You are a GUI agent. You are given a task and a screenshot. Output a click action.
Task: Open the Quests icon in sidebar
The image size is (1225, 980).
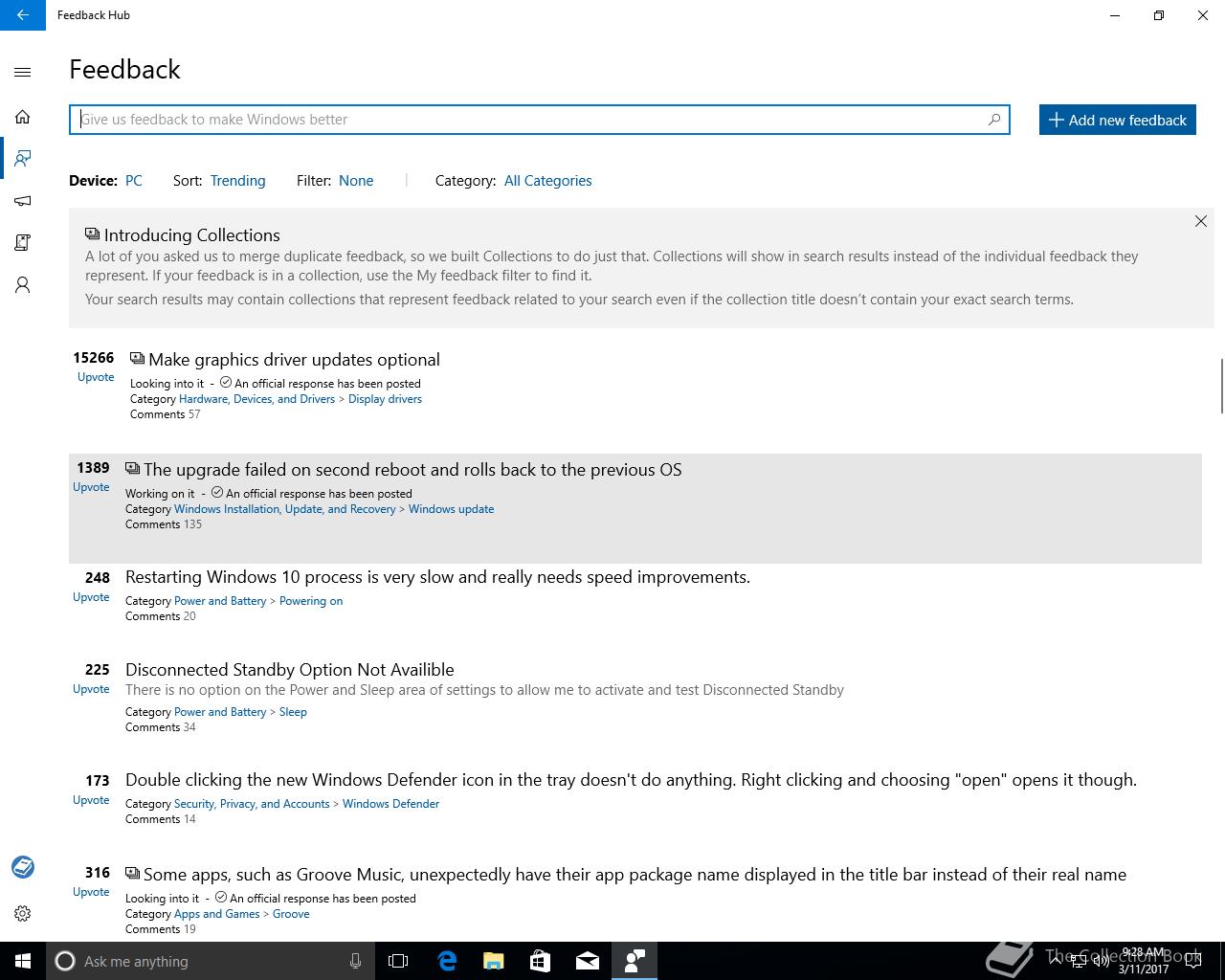(x=23, y=243)
